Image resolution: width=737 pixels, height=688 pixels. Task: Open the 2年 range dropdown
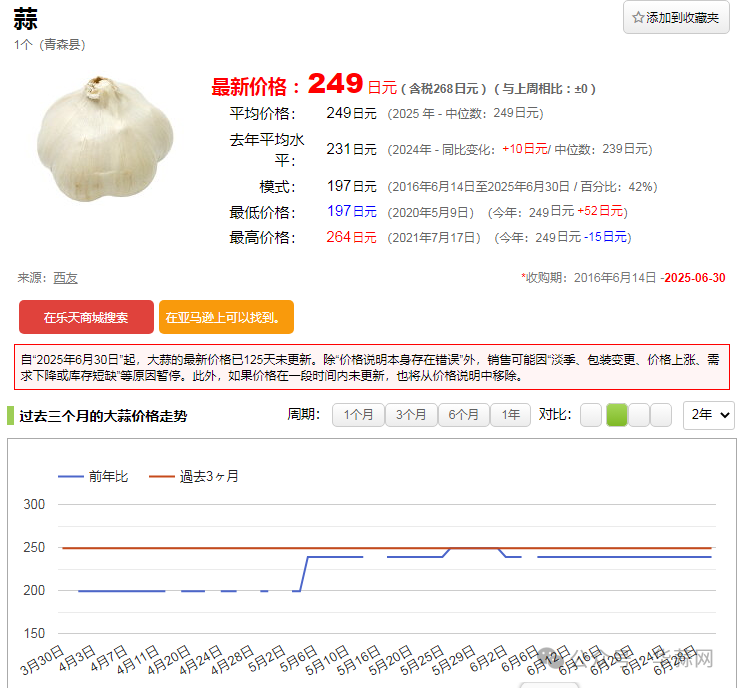coord(708,415)
